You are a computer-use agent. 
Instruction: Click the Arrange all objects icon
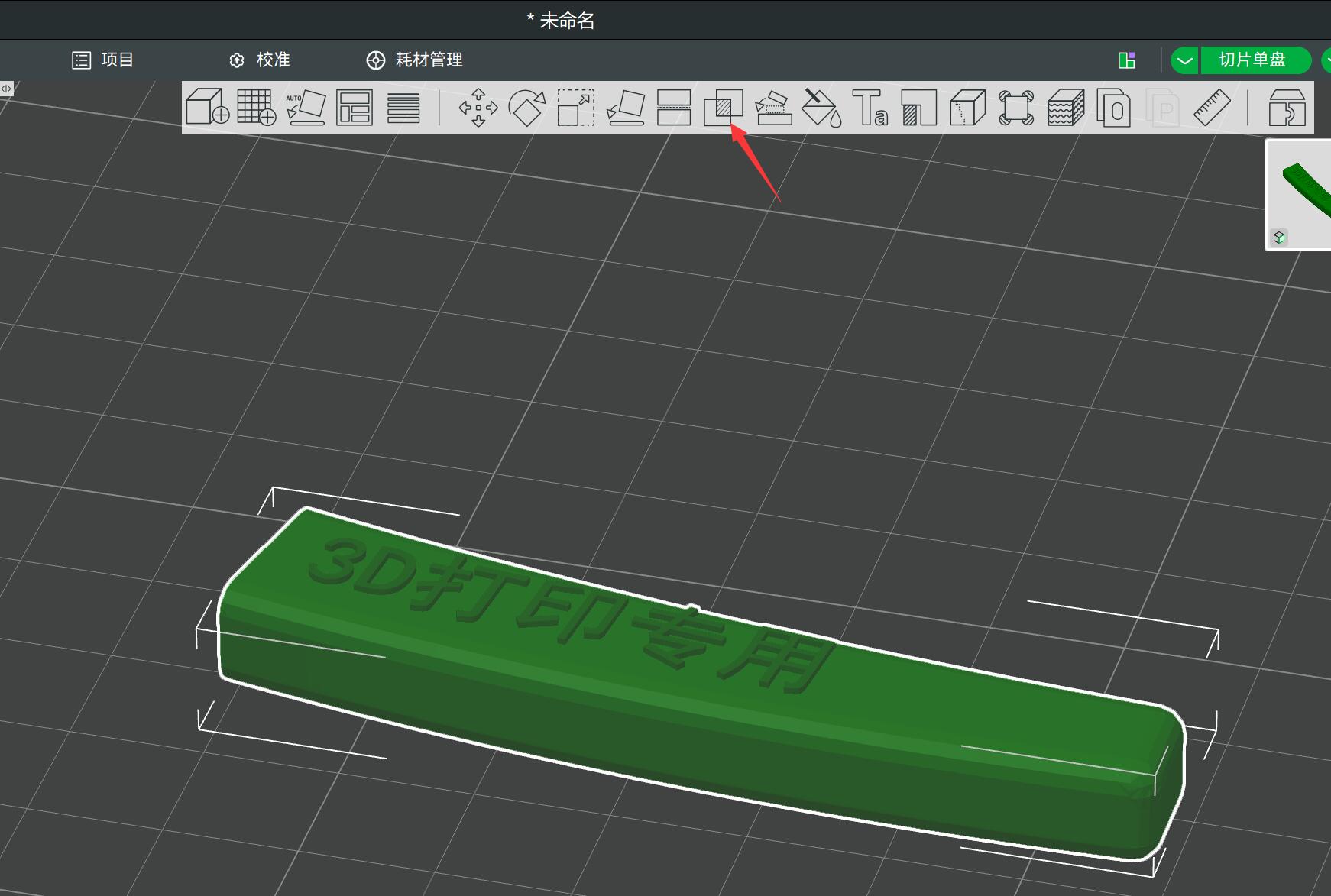355,107
